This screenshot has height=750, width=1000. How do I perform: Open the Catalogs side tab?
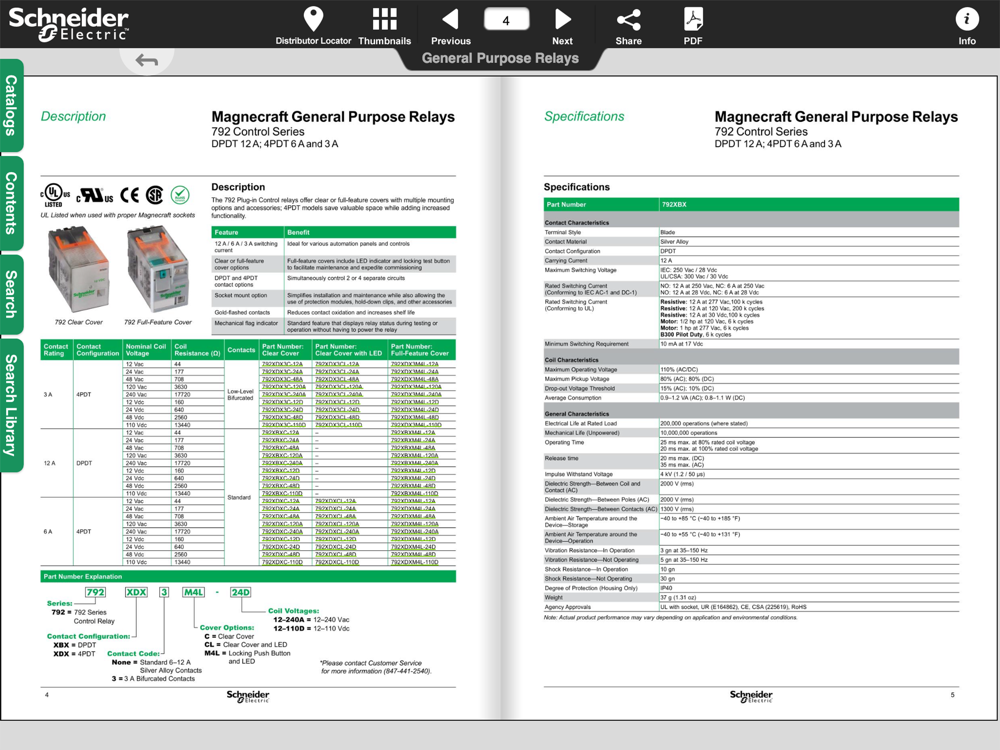point(11,106)
